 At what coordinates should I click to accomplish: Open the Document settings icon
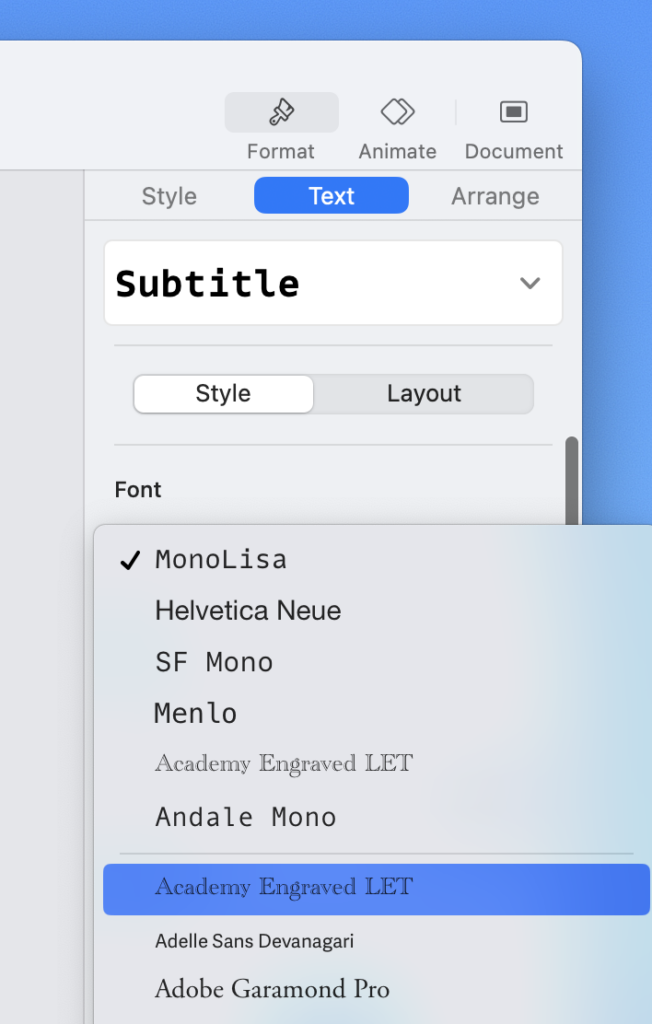(x=513, y=112)
